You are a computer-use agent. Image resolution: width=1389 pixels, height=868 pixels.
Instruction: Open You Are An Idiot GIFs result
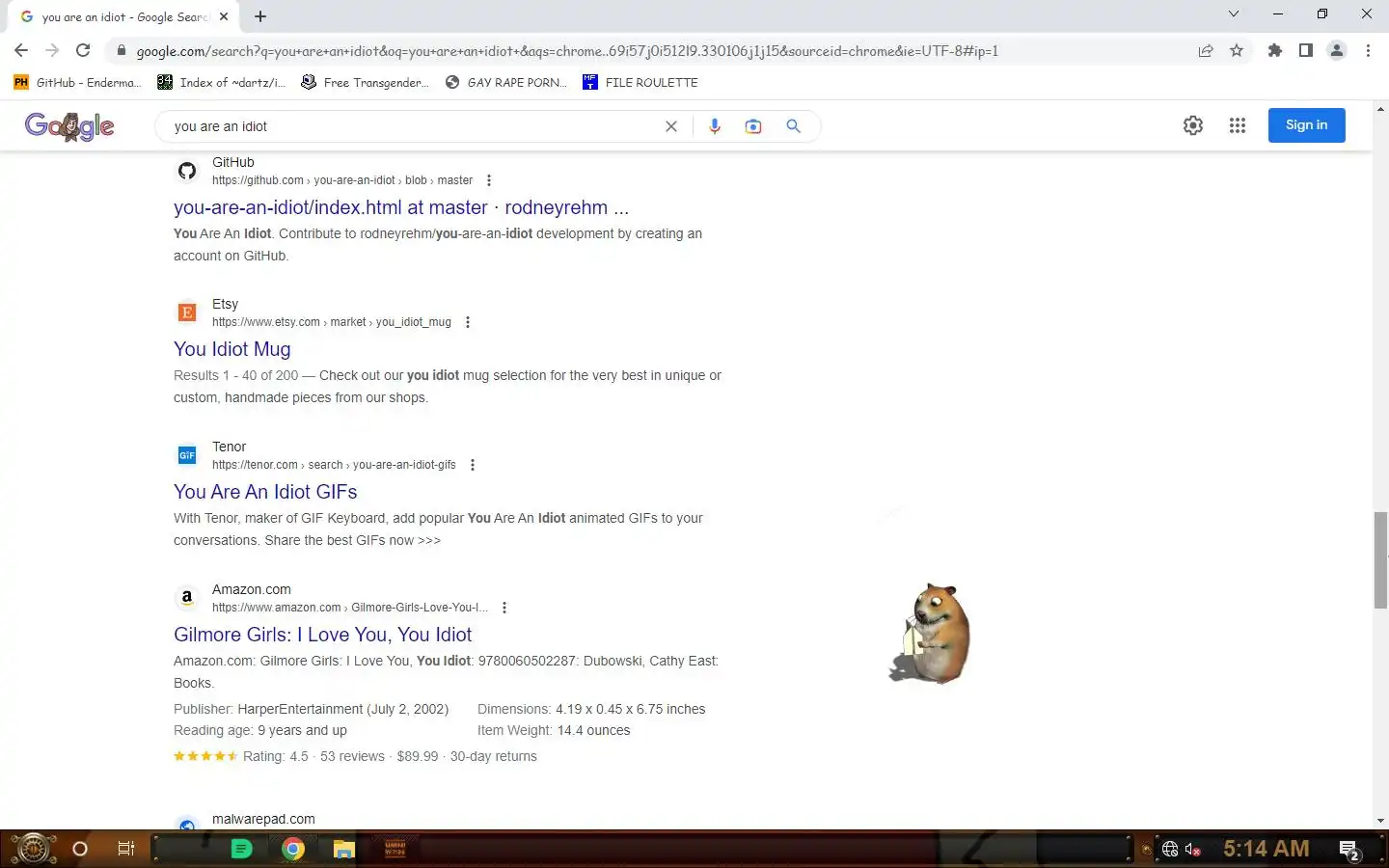click(x=265, y=492)
